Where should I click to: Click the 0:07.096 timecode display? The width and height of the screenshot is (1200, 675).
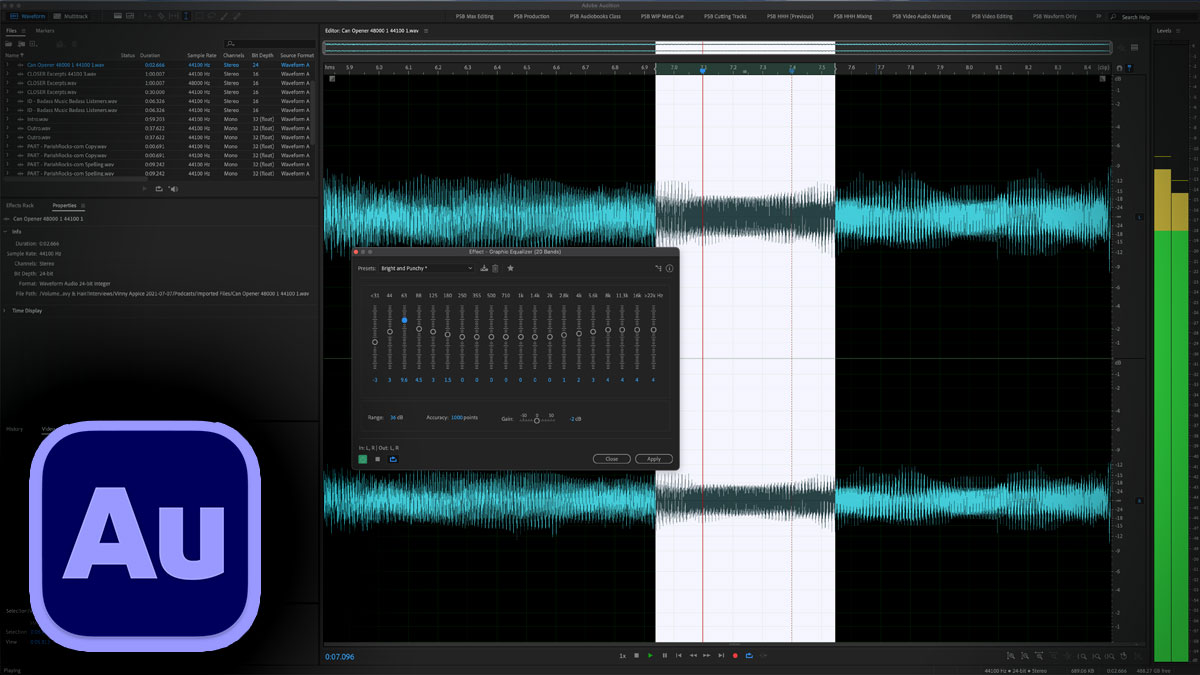point(340,657)
